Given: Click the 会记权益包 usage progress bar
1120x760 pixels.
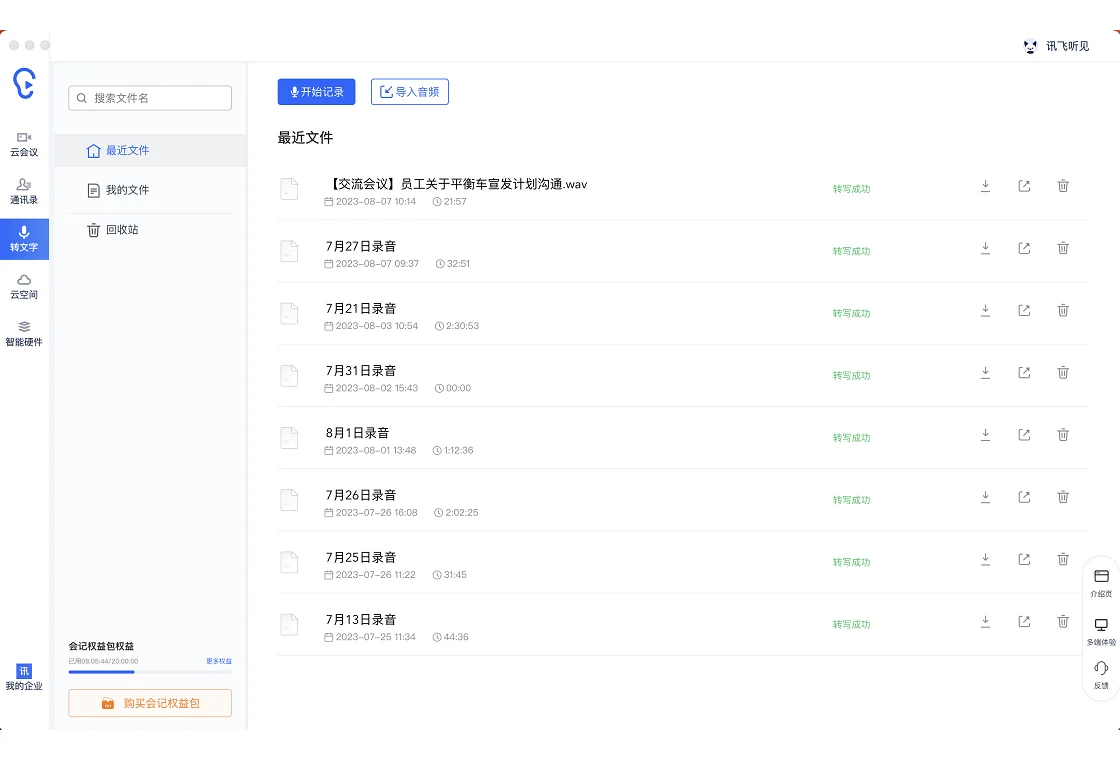Looking at the screenshot, I should tap(150, 671).
